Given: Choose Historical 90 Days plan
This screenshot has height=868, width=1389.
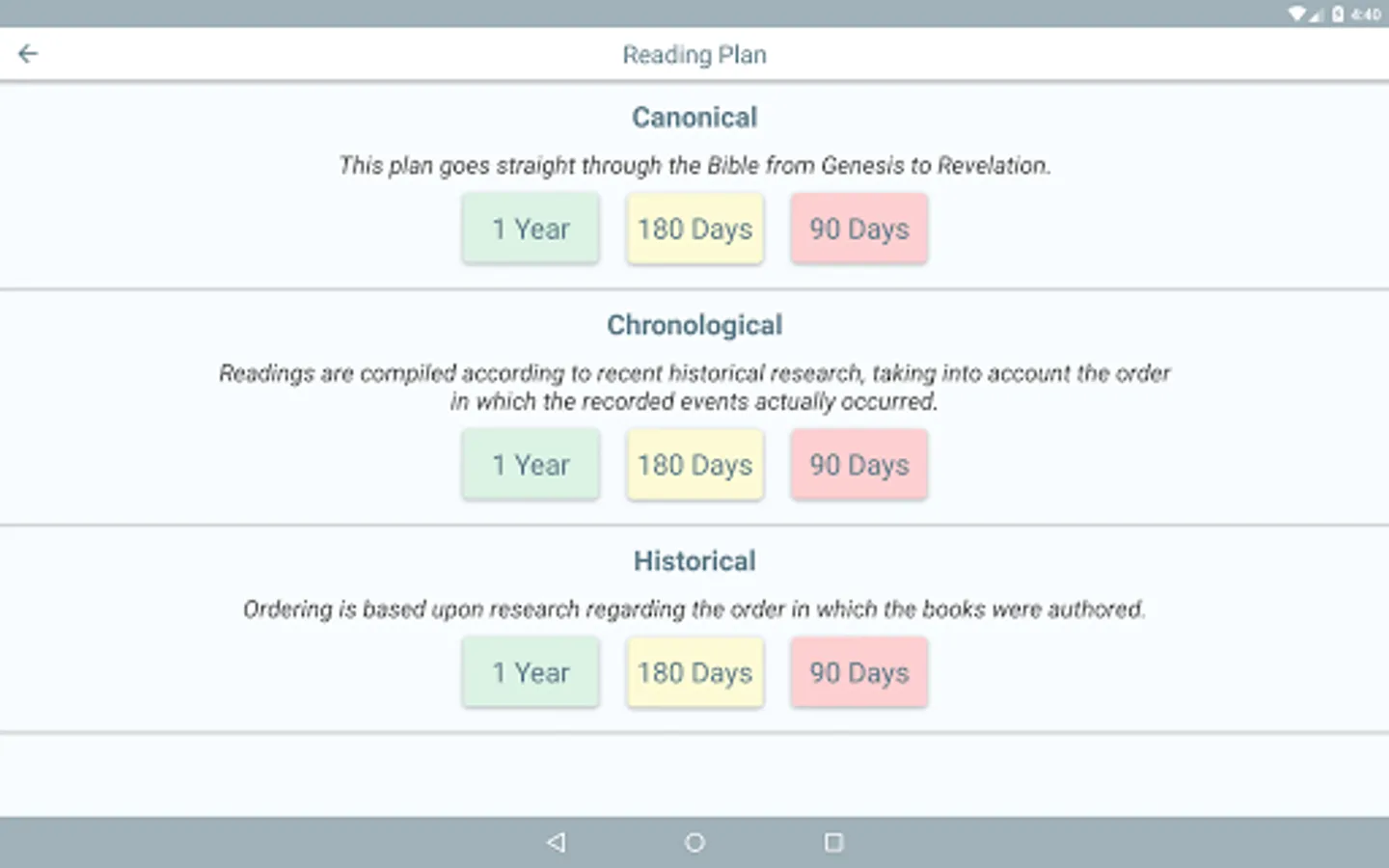Looking at the screenshot, I should 858,672.
